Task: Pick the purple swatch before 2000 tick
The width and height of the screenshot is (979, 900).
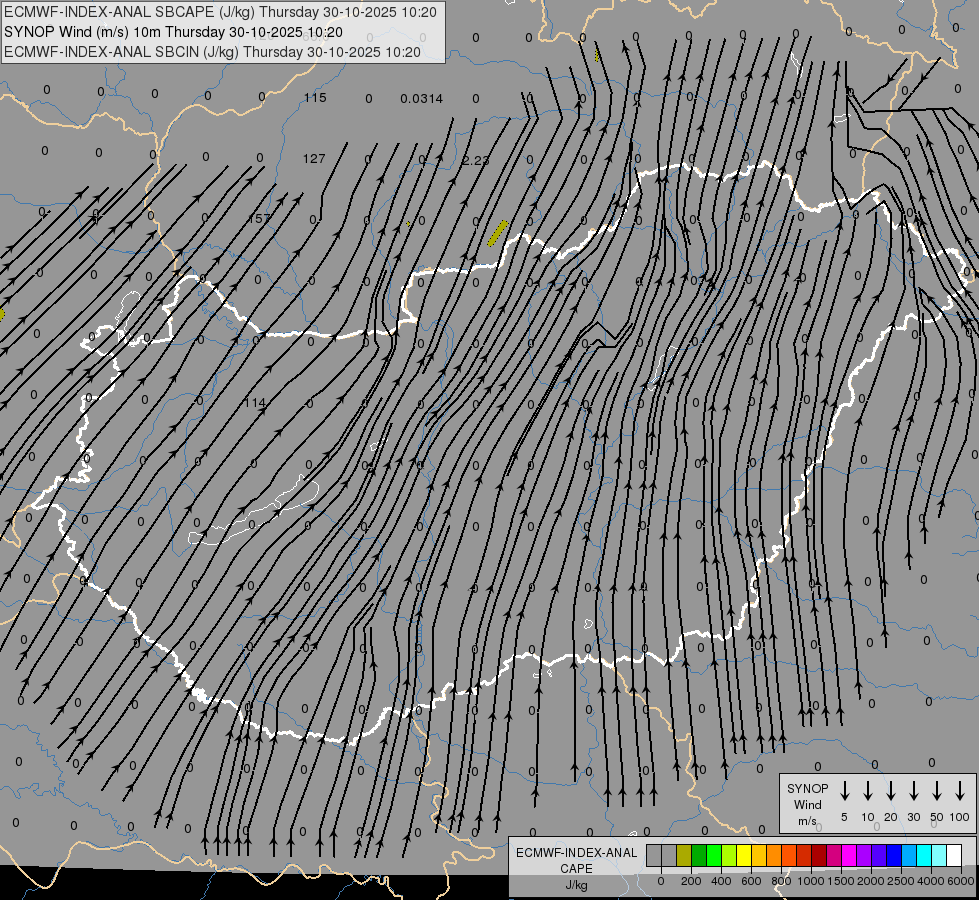Action: (x=863, y=855)
